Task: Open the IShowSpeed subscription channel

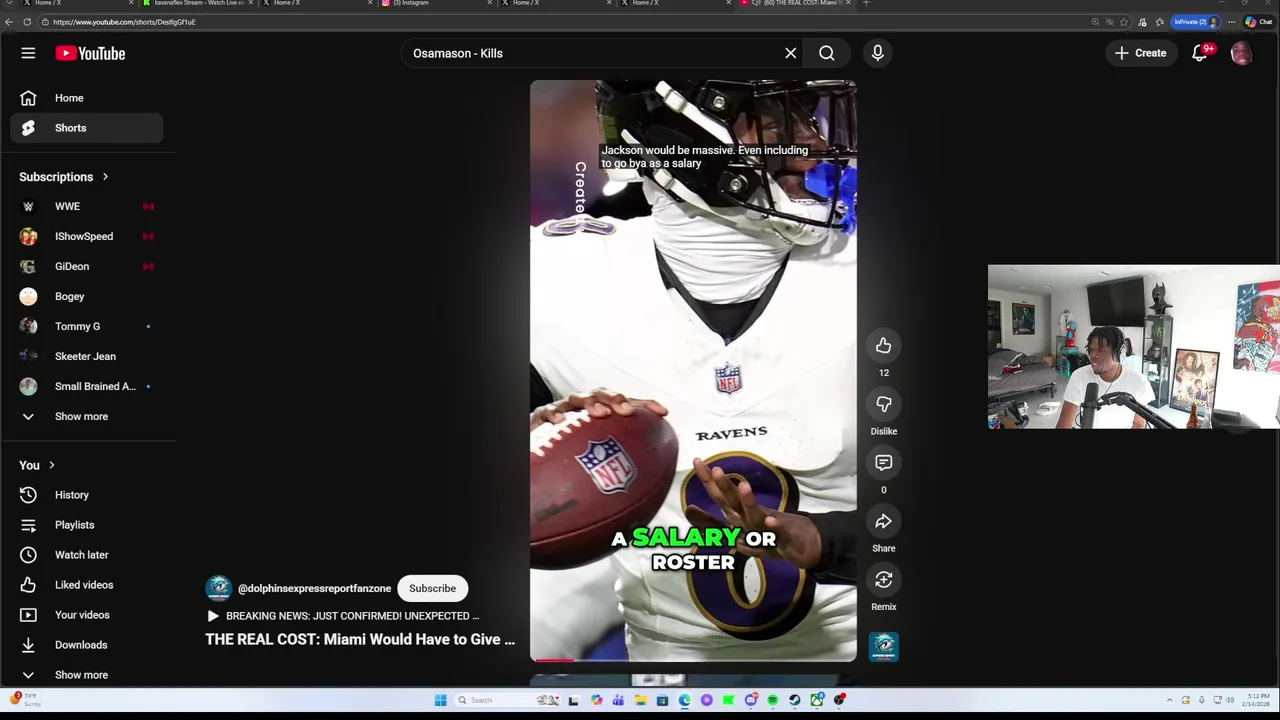Action: coord(86,236)
